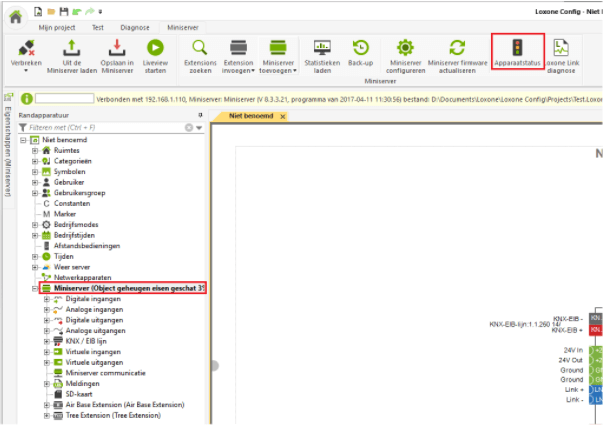Click Extensions zoeken magnifier icon
604x438 pixels.
[200, 48]
